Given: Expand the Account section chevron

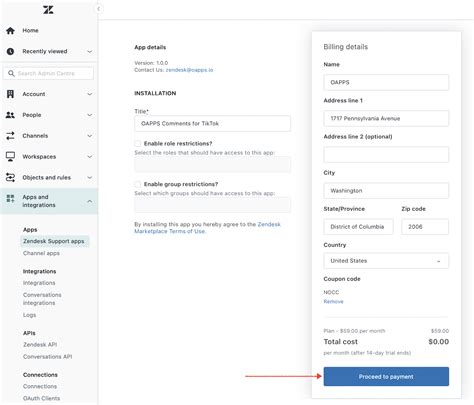Looking at the screenshot, I should pyautogui.click(x=90, y=94).
